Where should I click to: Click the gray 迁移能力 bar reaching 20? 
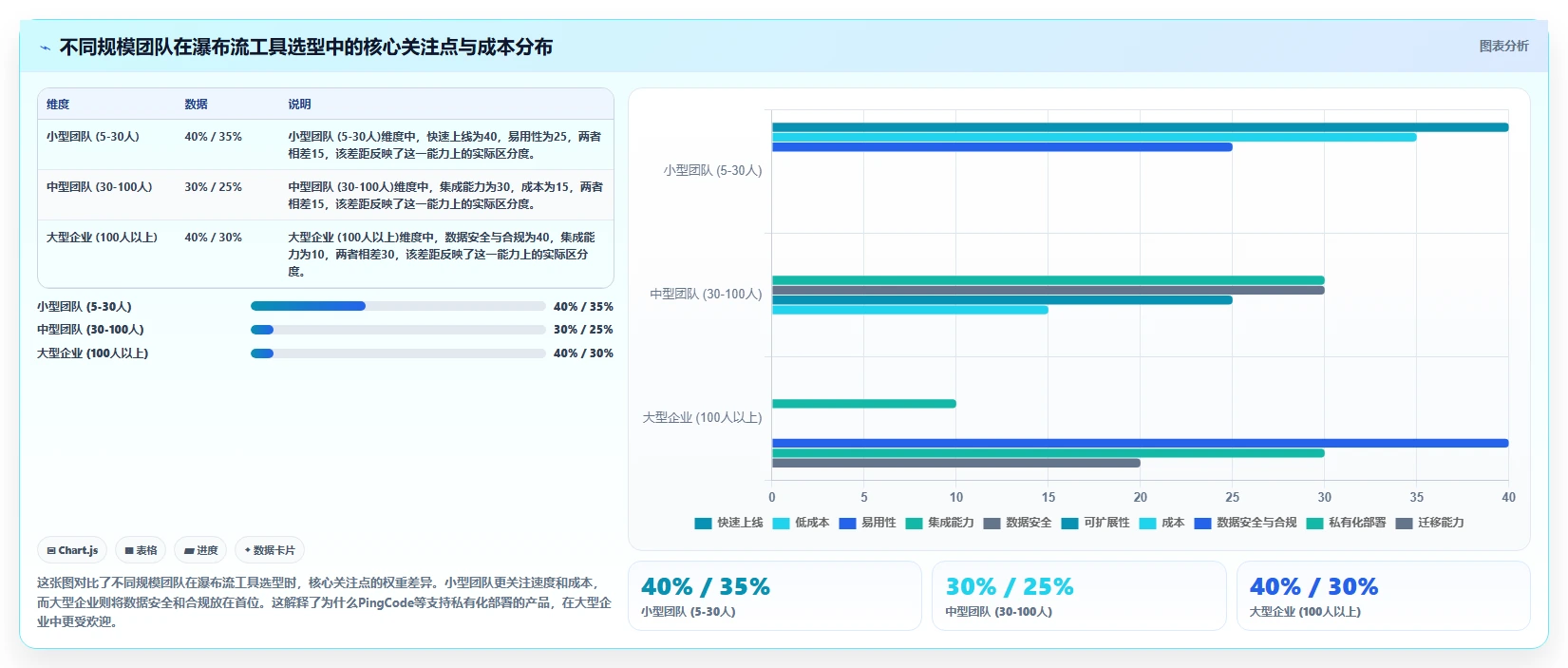955,463
